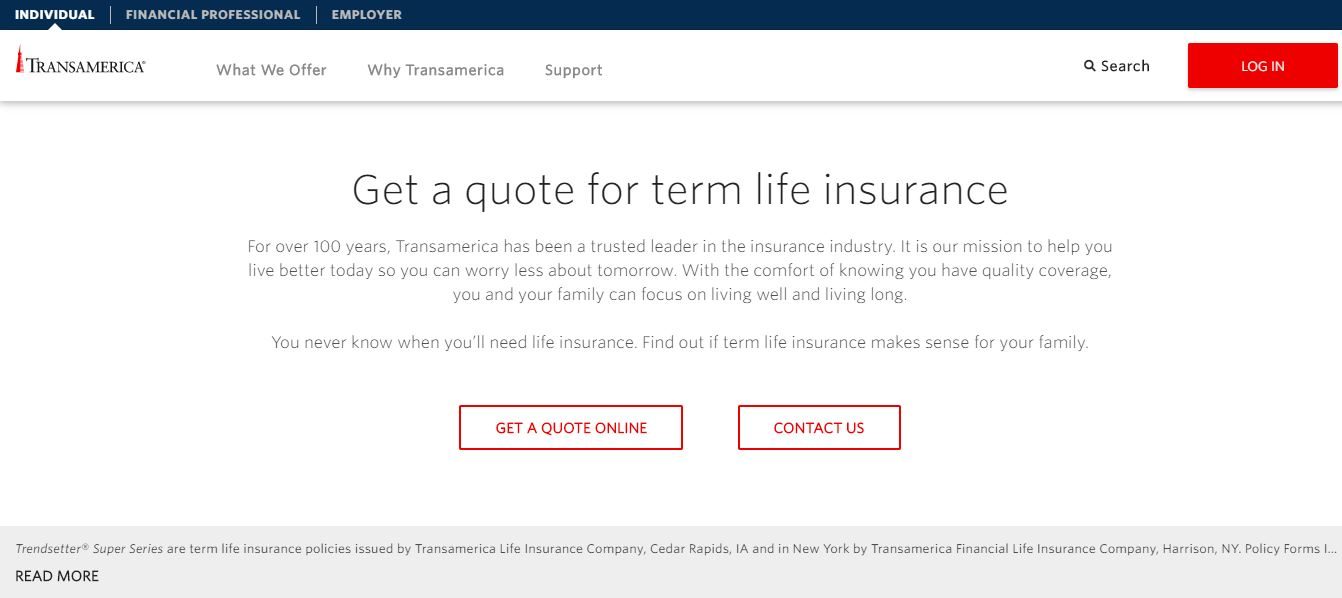Viewport: 1342px width, 598px height.
Task: Click the Search label next to the magnifier
Action: pyautogui.click(x=1126, y=66)
